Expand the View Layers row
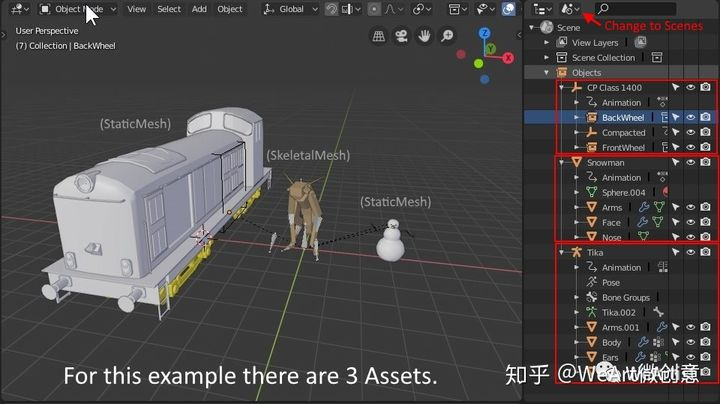Image resolution: width=720 pixels, height=404 pixels. (546, 43)
